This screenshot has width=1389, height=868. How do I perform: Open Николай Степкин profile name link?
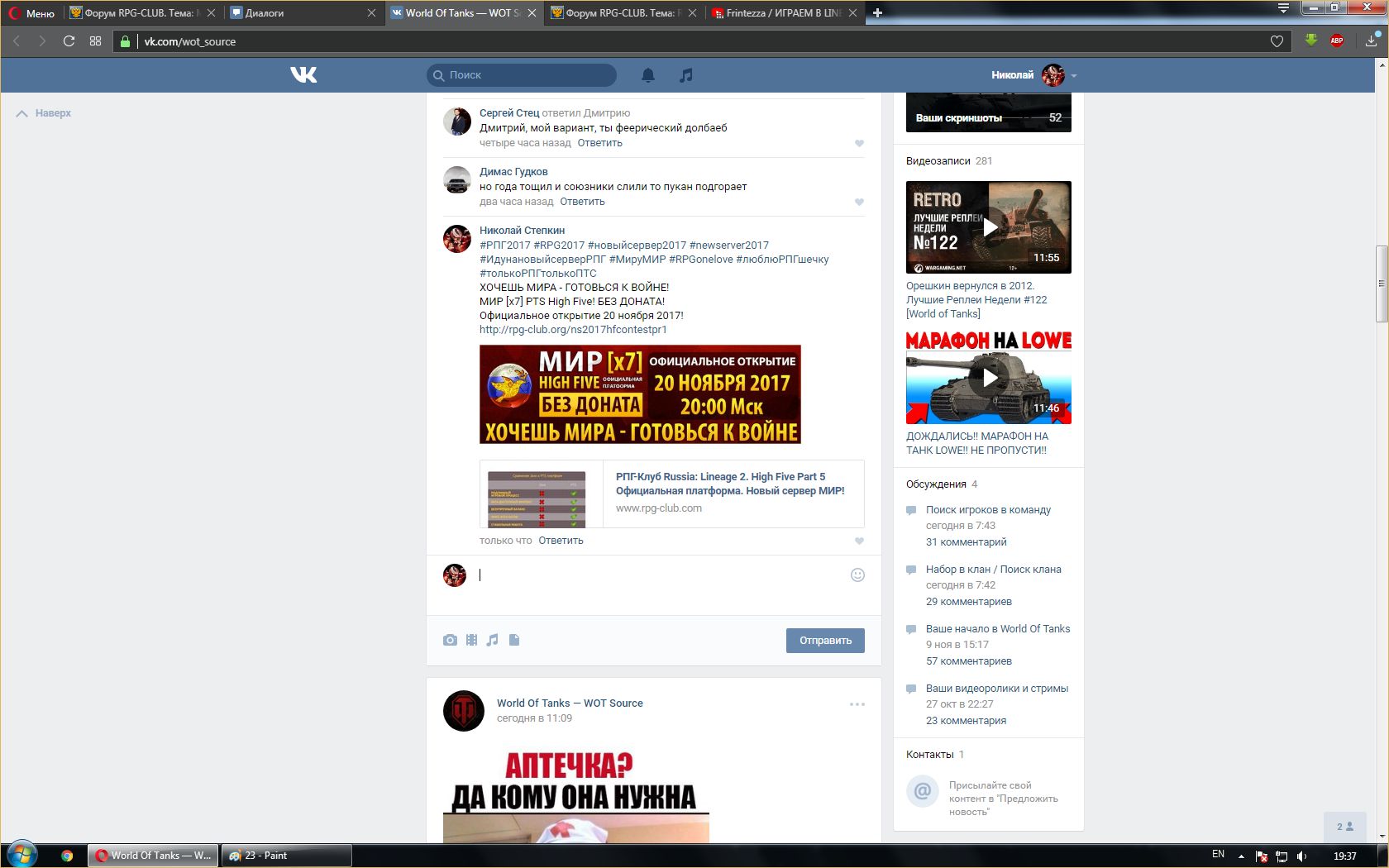pyautogui.click(x=522, y=231)
